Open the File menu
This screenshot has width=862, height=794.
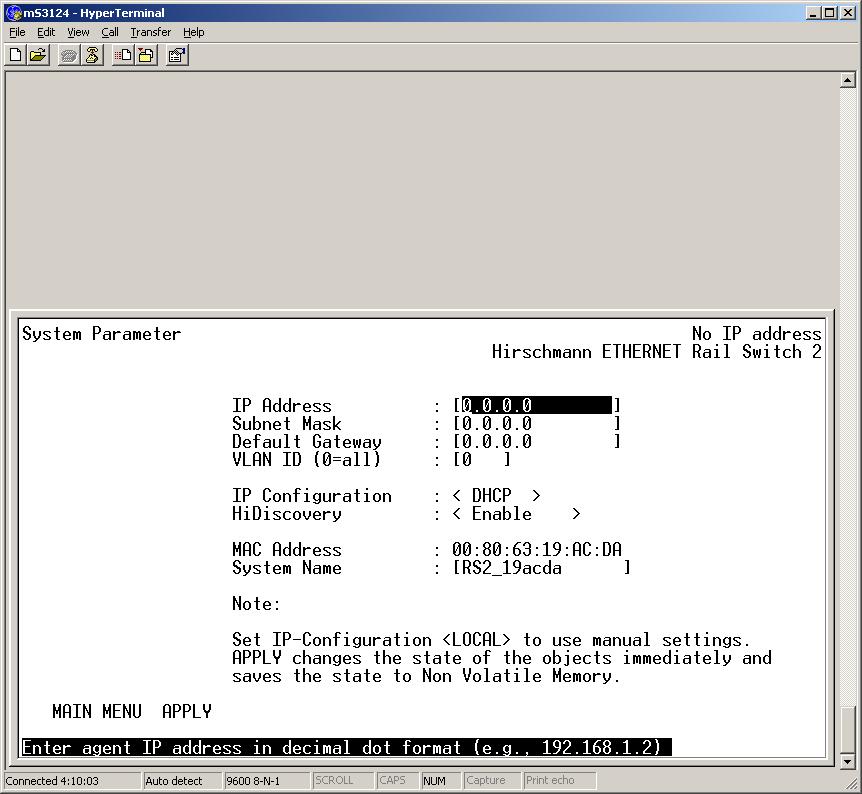(17, 32)
